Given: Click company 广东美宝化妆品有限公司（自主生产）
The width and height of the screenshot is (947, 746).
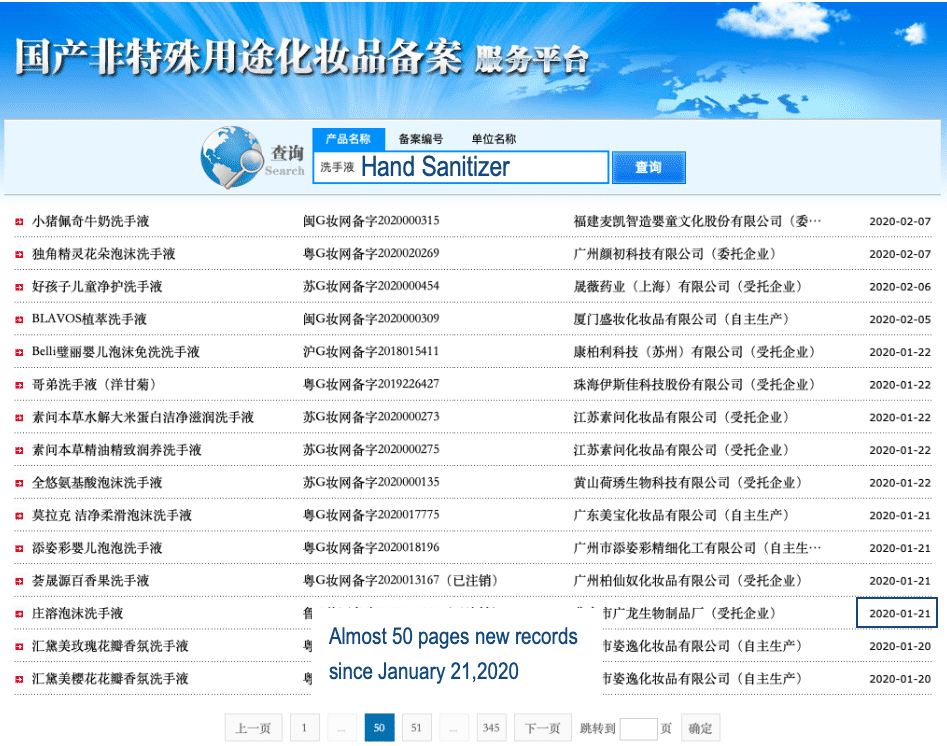Looking at the screenshot, I should 683,515.
